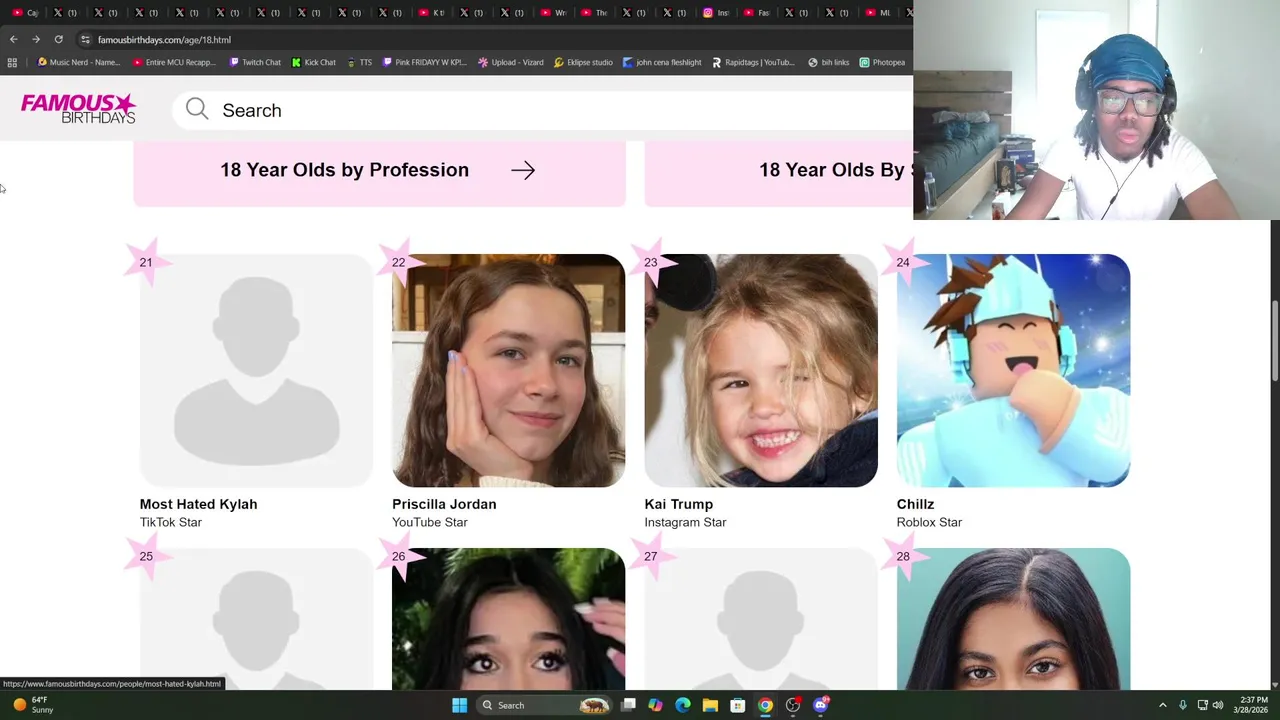Open the Kick Chat bookmark
The width and height of the screenshot is (1280, 720).
(314, 62)
